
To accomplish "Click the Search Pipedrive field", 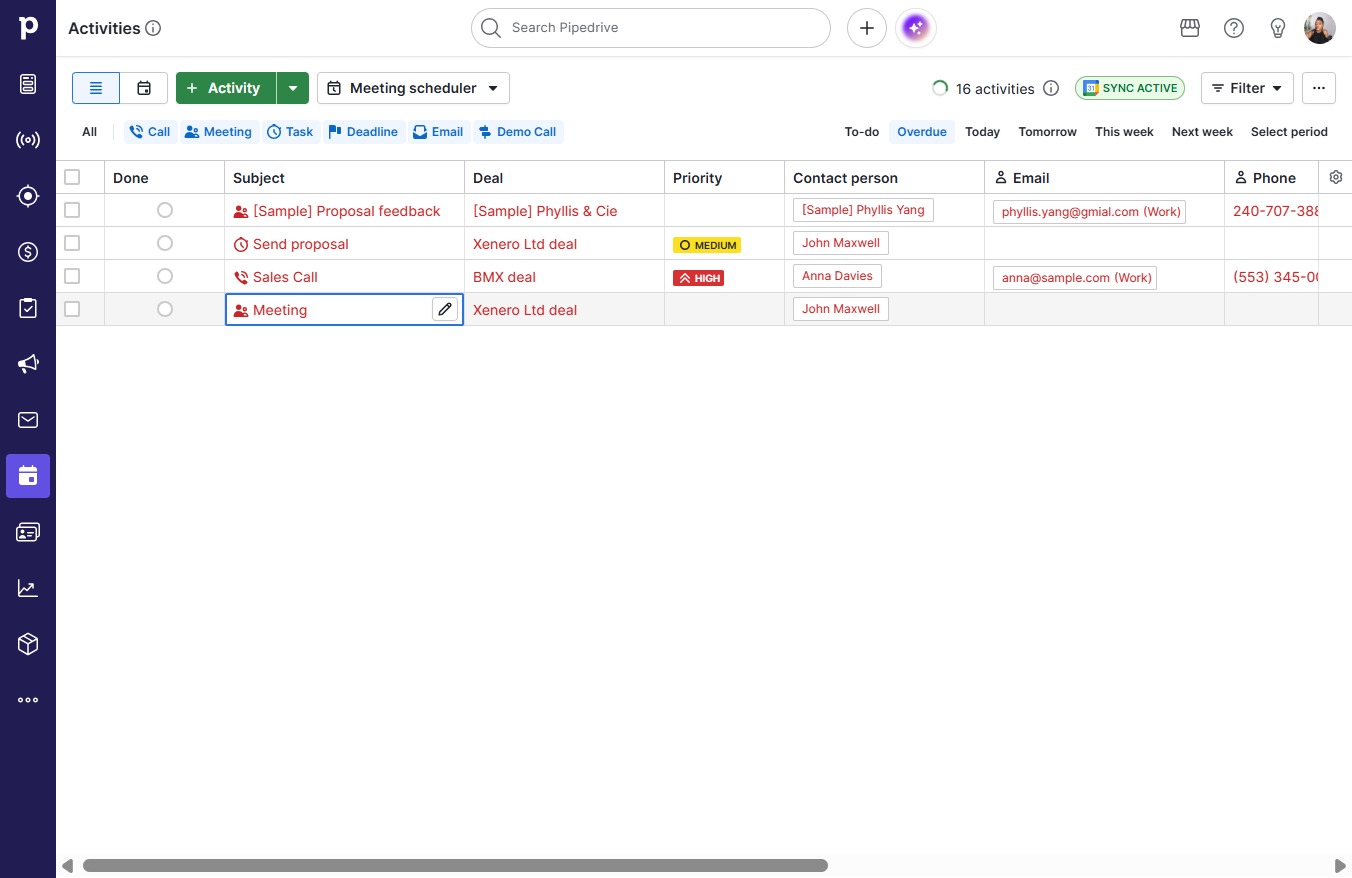I will [x=651, y=28].
